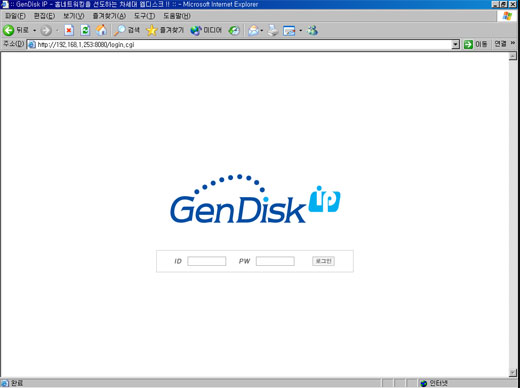
Task: Open the Mail button dropdown arrow
Action: [262, 30]
